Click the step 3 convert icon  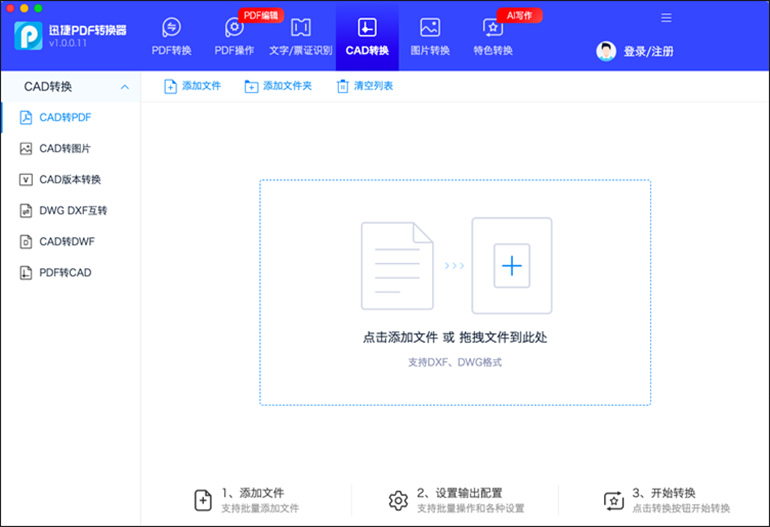[x=613, y=500]
